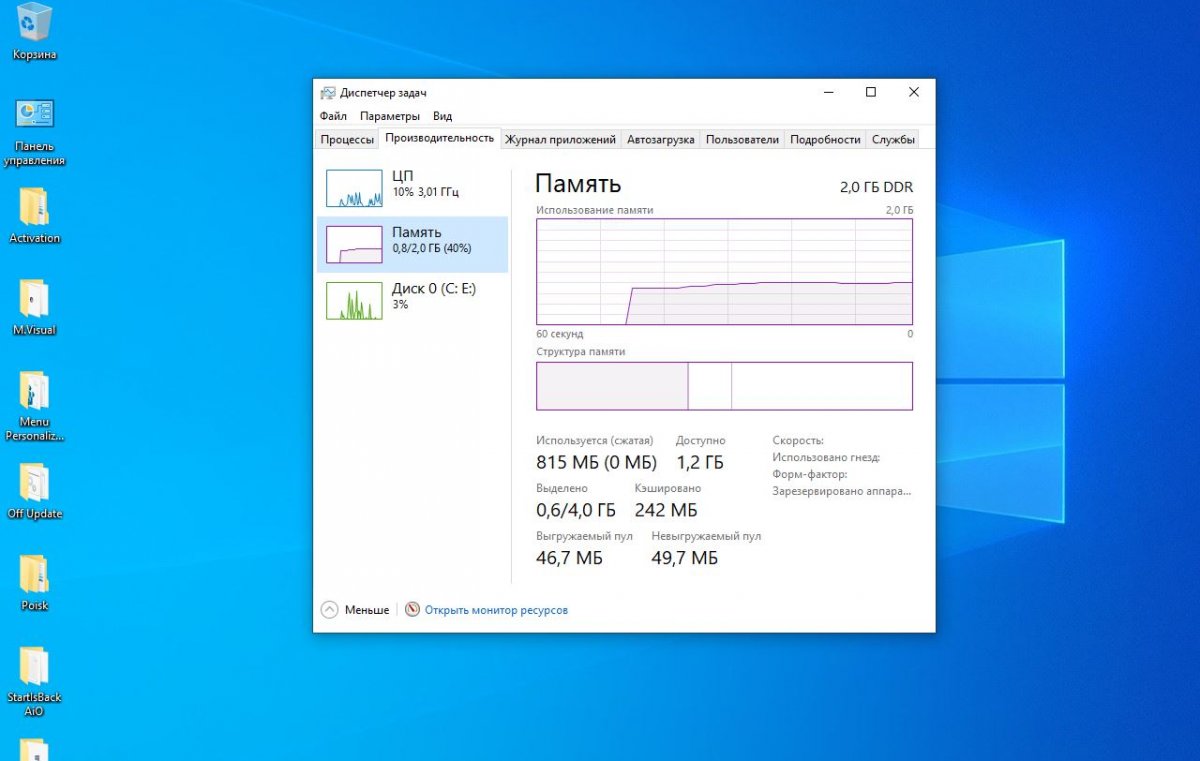Click the 242 МБ cached value
This screenshot has height=761, width=1200.
click(666, 510)
